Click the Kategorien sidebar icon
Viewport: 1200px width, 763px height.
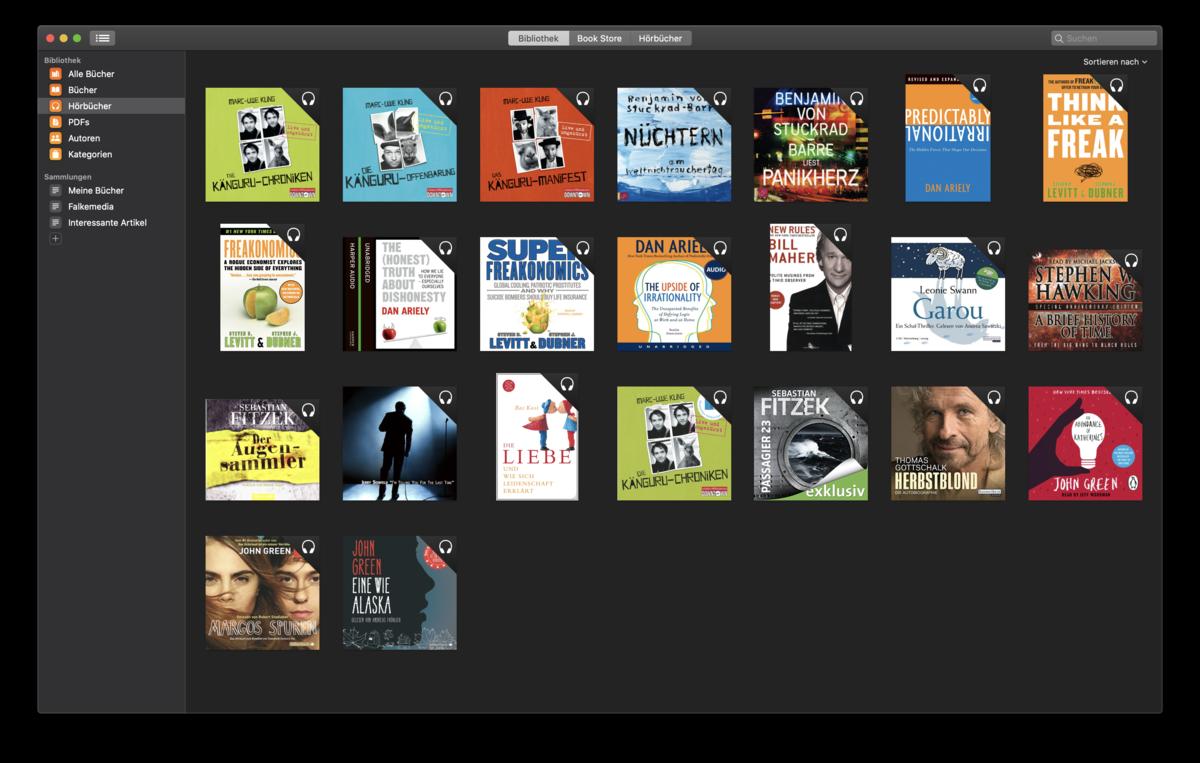(56, 154)
